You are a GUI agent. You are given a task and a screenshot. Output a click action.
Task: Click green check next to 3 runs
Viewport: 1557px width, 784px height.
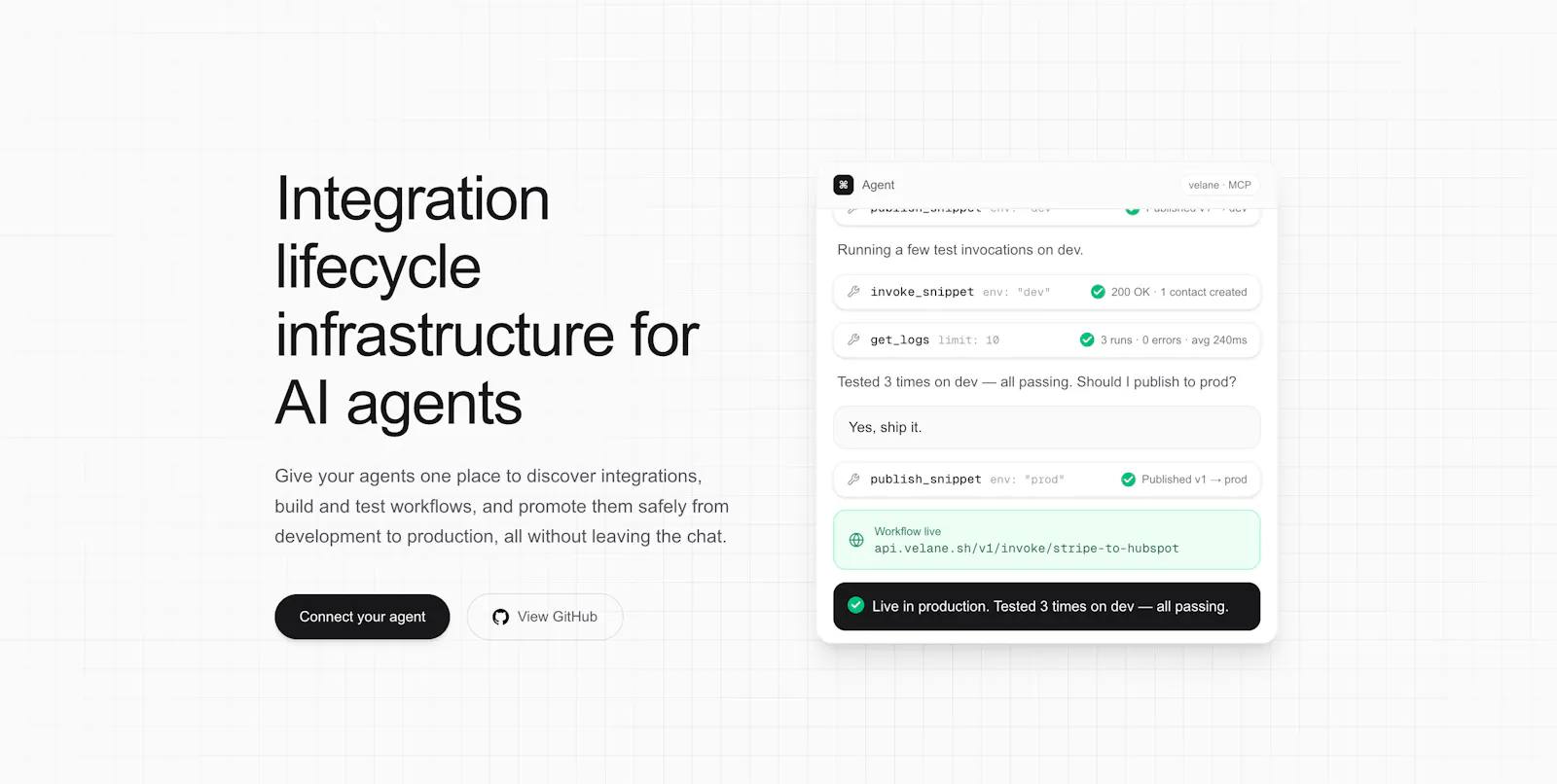coord(1087,339)
